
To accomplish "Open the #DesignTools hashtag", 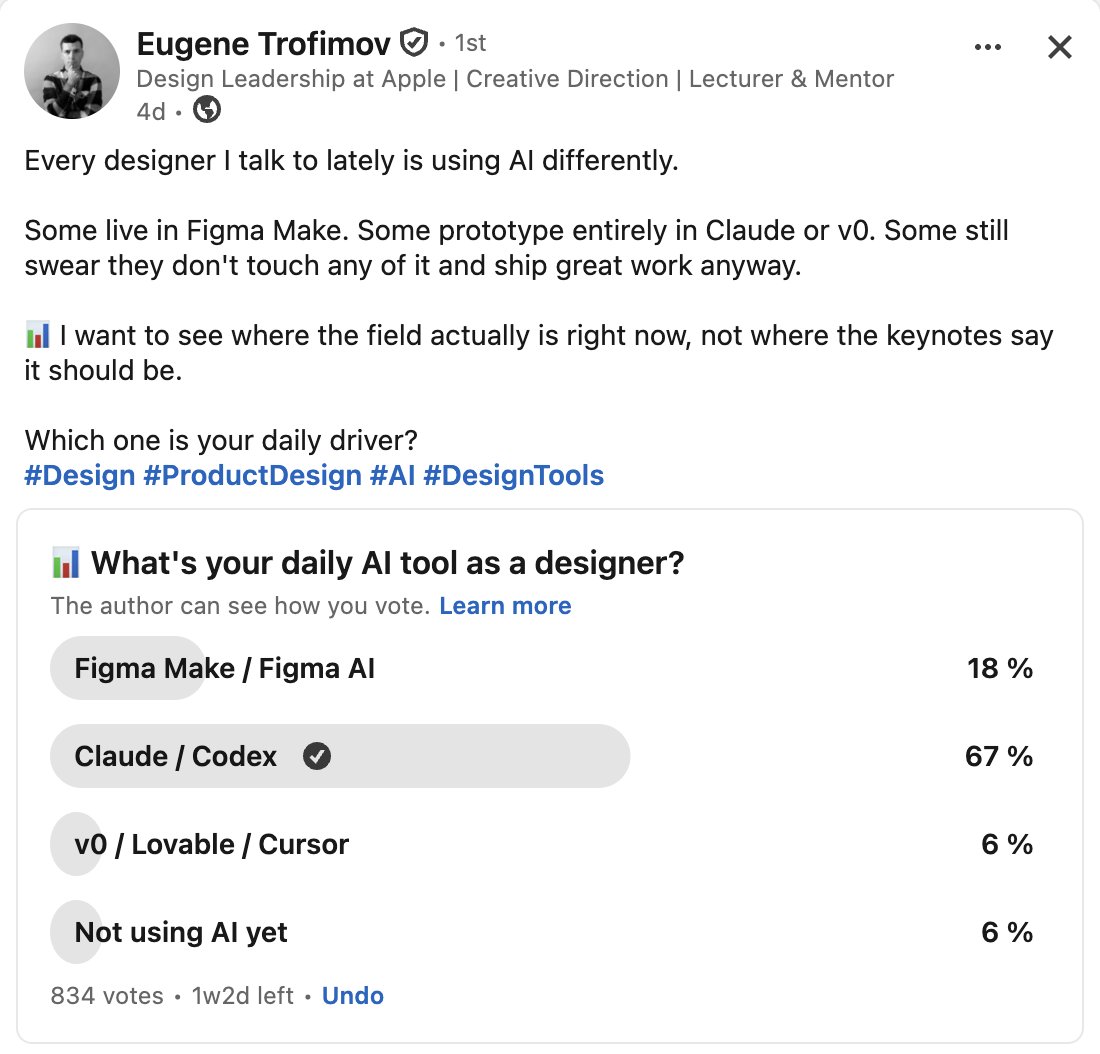I will [x=514, y=475].
